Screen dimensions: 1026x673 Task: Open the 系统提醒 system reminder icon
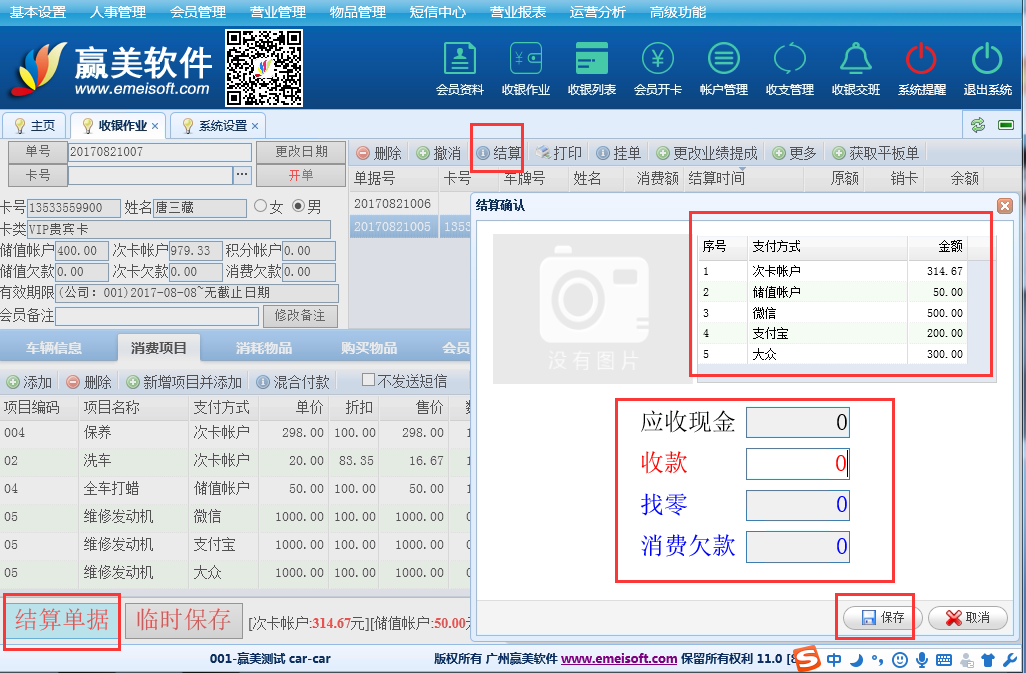[921, 68]
